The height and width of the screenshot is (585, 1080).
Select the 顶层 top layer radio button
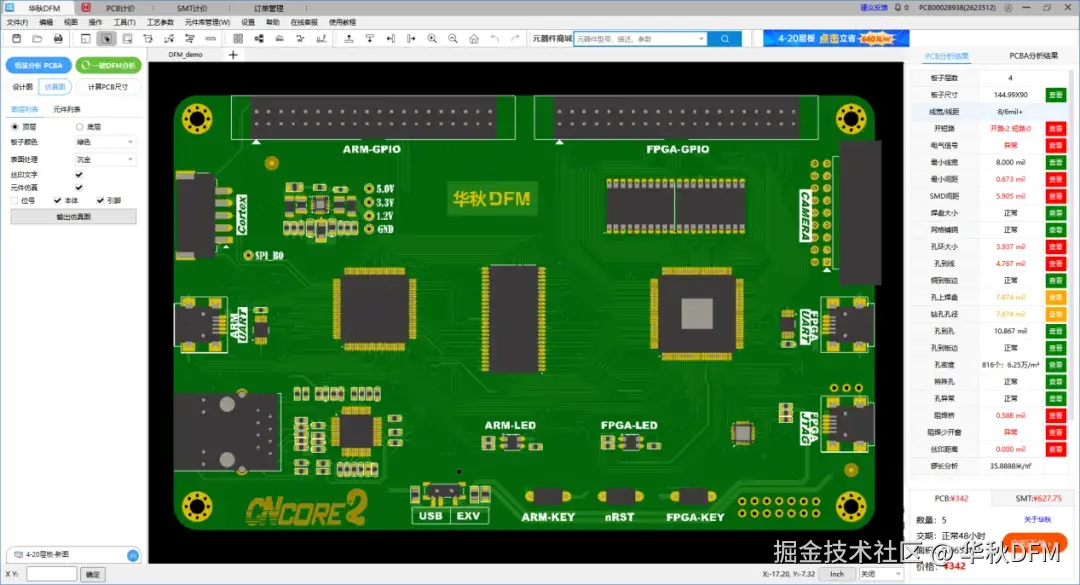[14, 127]
